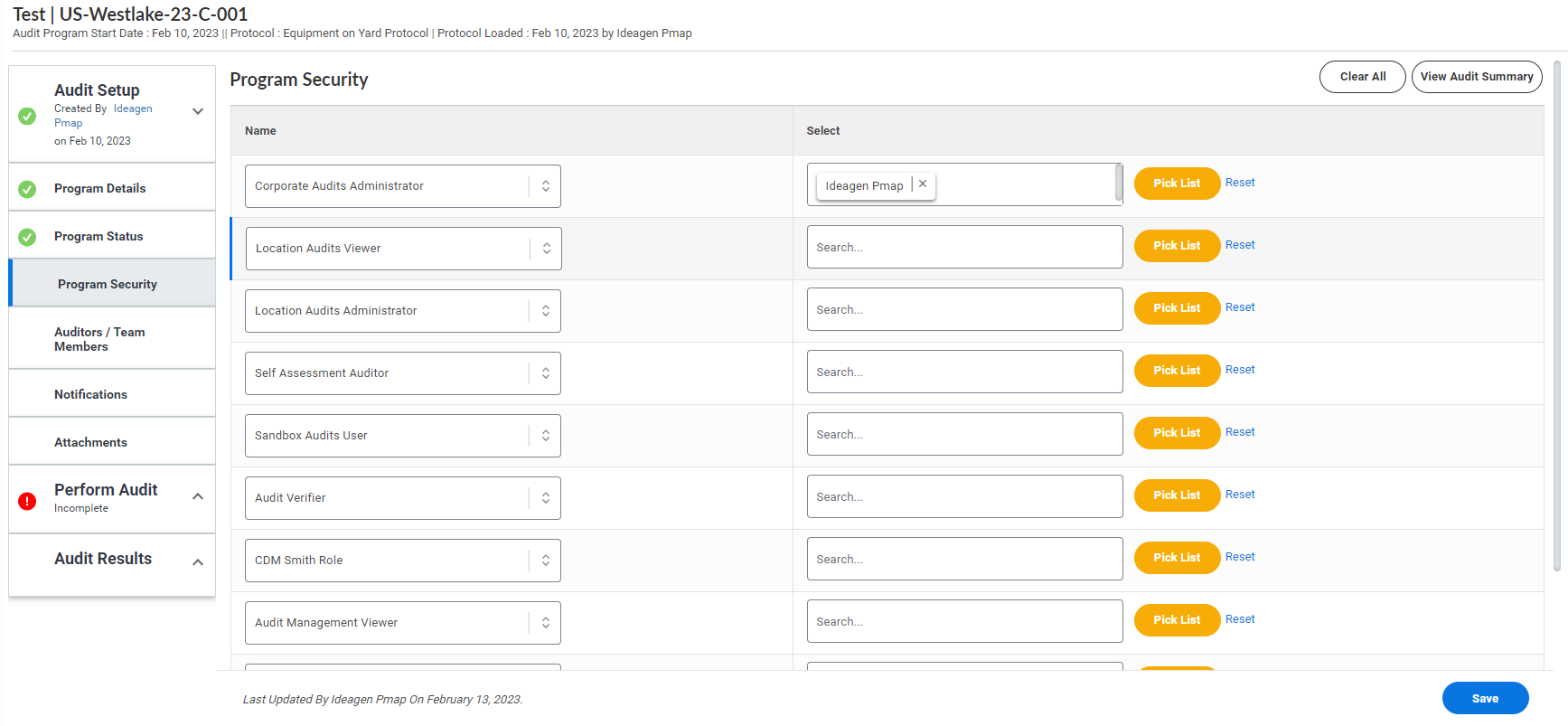Click the green checkmark beside Program Details
Screen dimensions: 1568x726
27,189
